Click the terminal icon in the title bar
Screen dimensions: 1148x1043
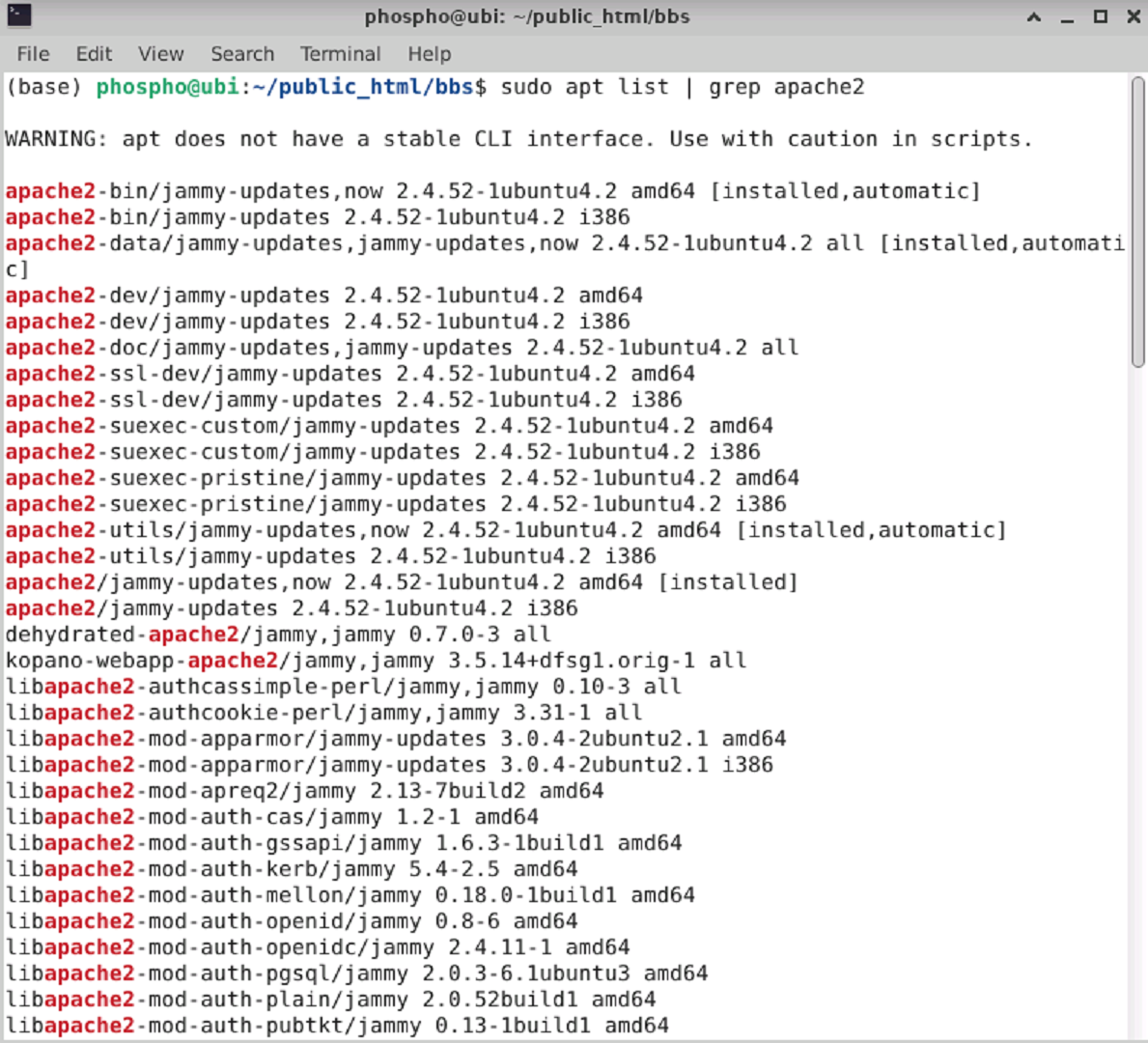(19, 16)
